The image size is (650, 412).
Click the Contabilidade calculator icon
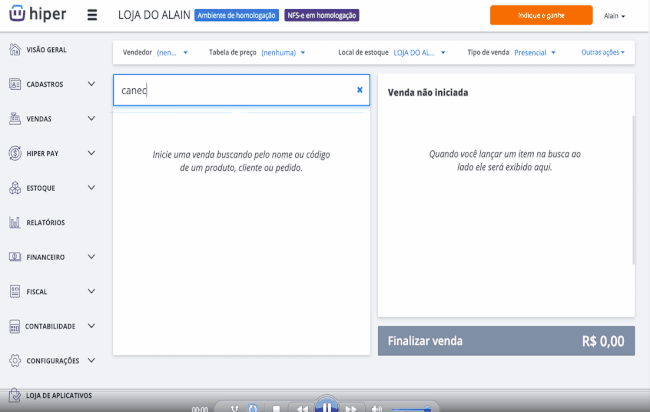click(15, 326)
